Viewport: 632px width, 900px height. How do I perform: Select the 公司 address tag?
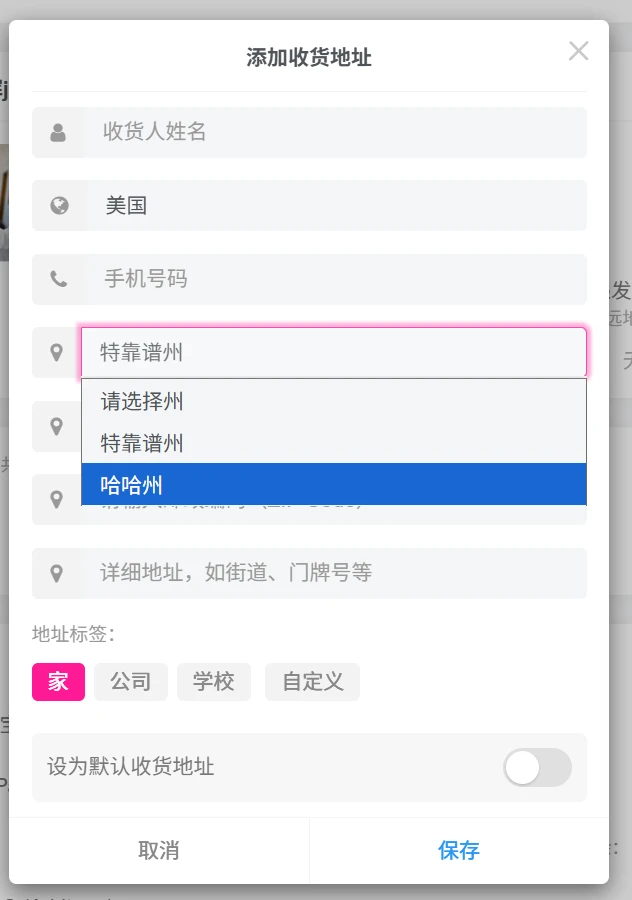point(131,682)
